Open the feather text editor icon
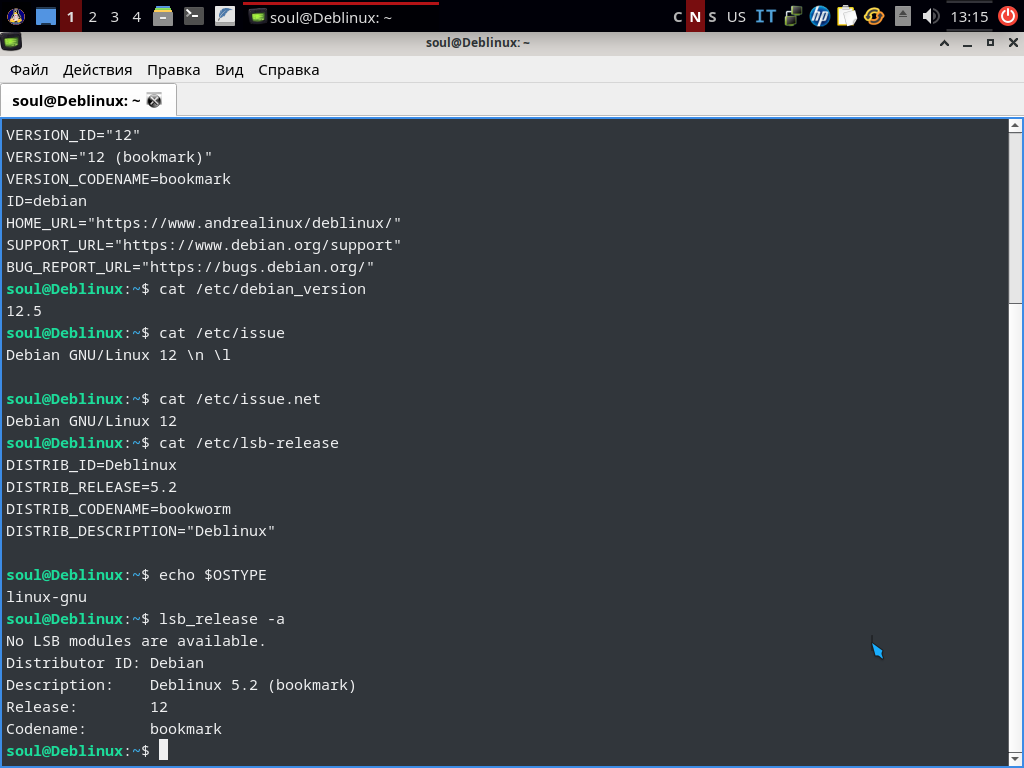 point(225,16)
